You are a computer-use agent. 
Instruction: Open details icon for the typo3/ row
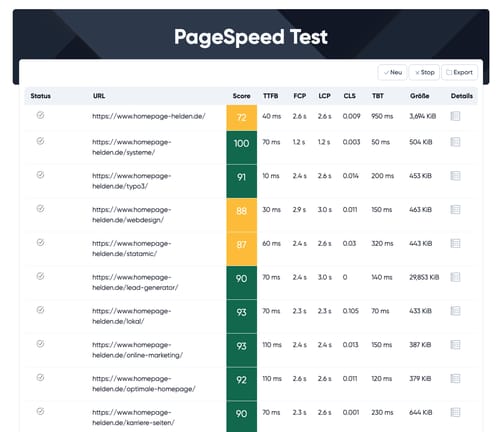tap(455, 176)
